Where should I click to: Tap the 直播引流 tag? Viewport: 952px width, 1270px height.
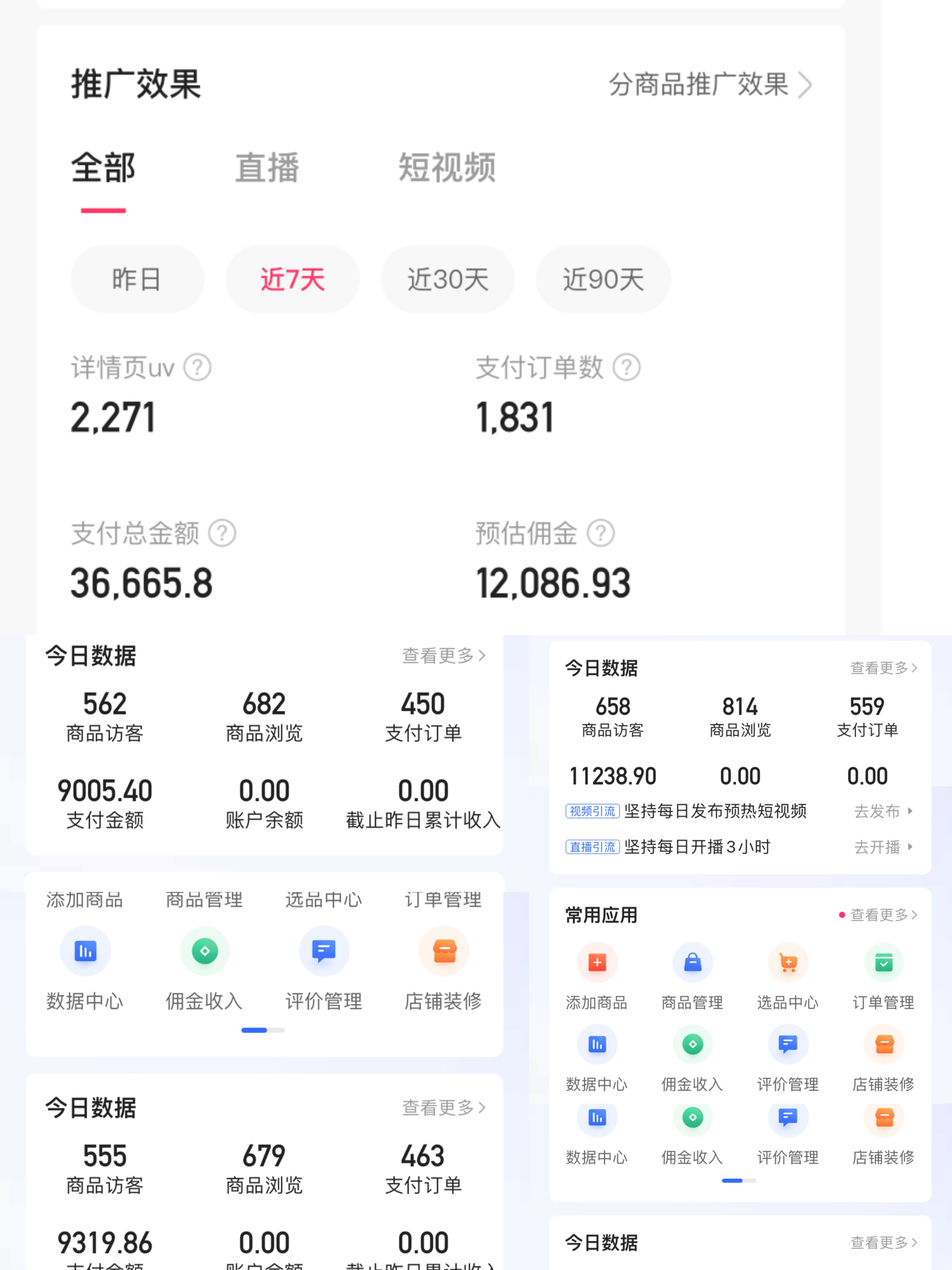click(x=592, y=847)
